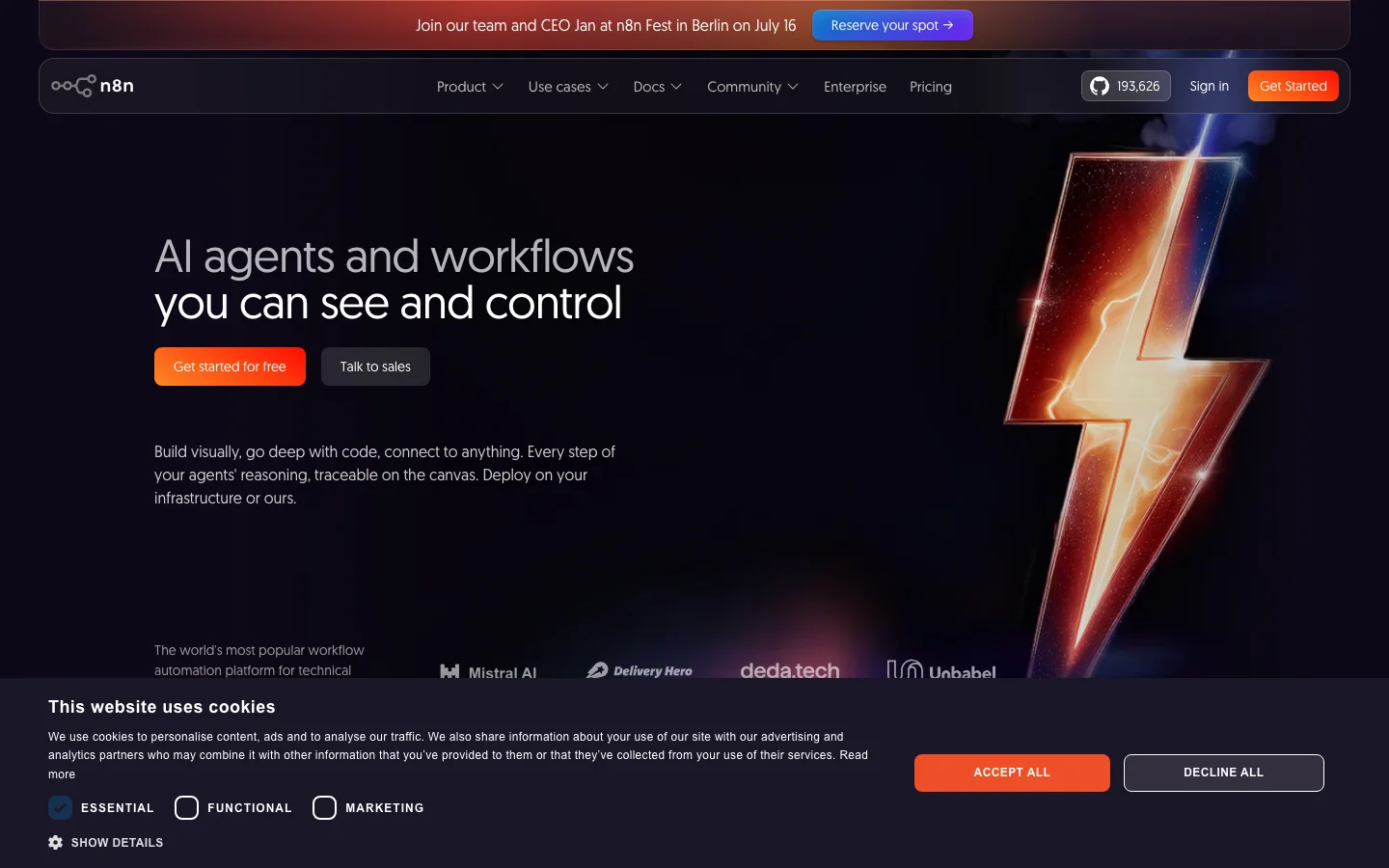The height and width of the screenshot is (868, 1389).
Task: Toggle the Essential cookies checkbox
Action: click(61, 807)
